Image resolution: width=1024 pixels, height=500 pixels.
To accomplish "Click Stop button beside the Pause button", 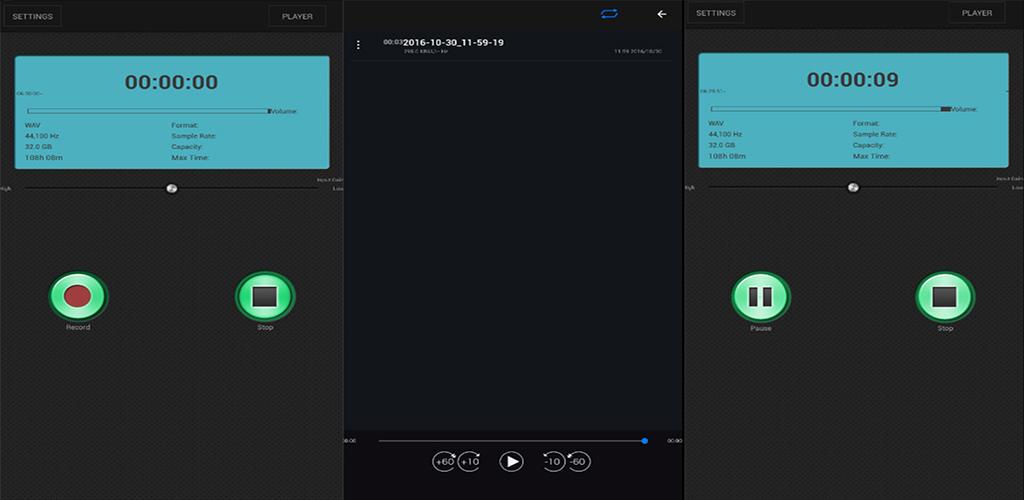I will [945, 296].
